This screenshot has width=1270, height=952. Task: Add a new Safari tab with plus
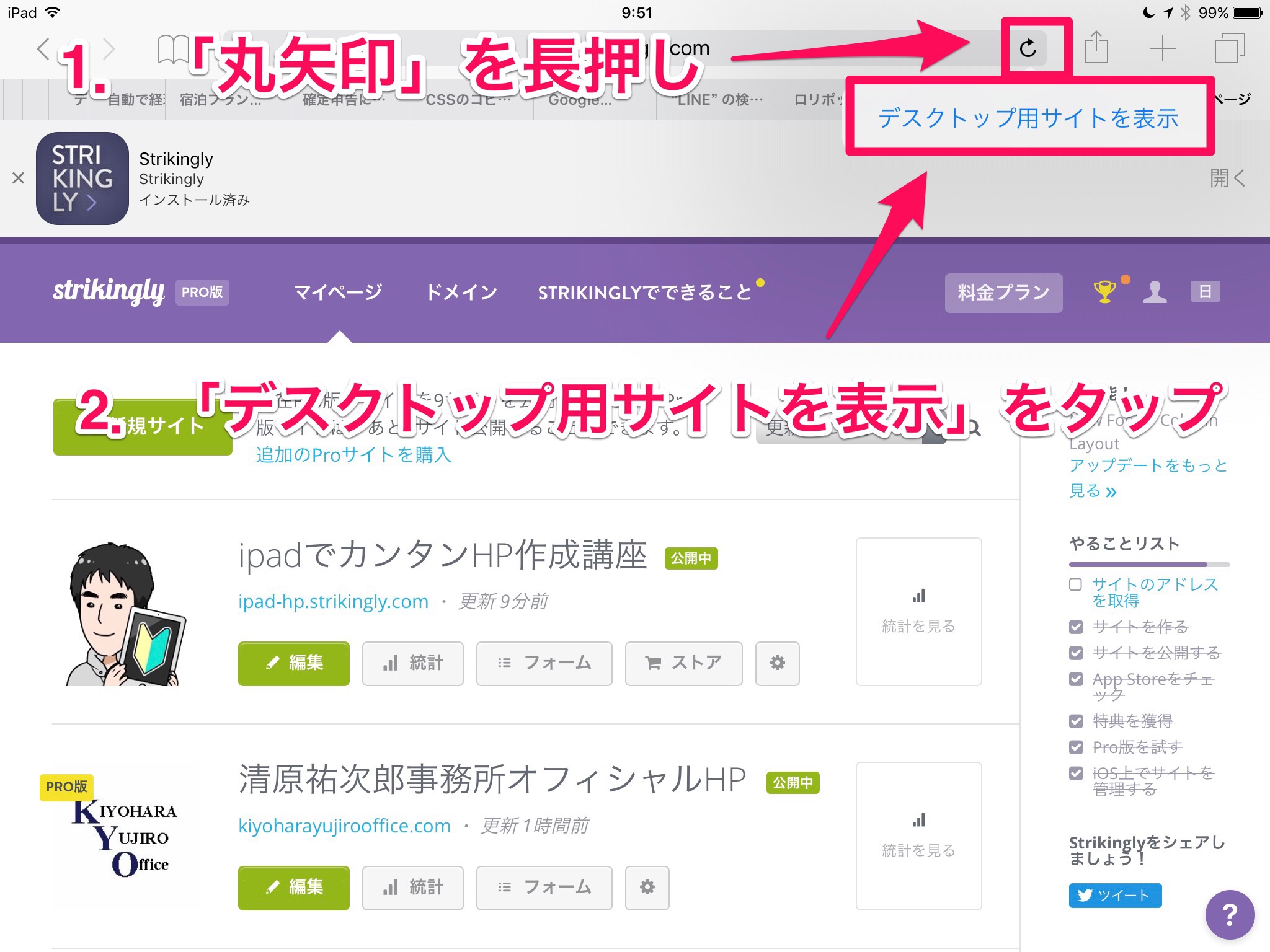[x=1162, y=48]
